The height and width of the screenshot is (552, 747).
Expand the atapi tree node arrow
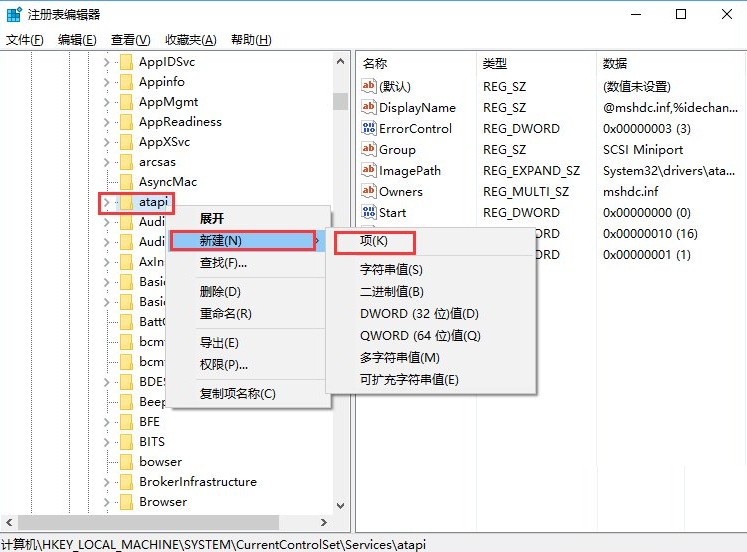pyautogui.click(x=107, y=202)
